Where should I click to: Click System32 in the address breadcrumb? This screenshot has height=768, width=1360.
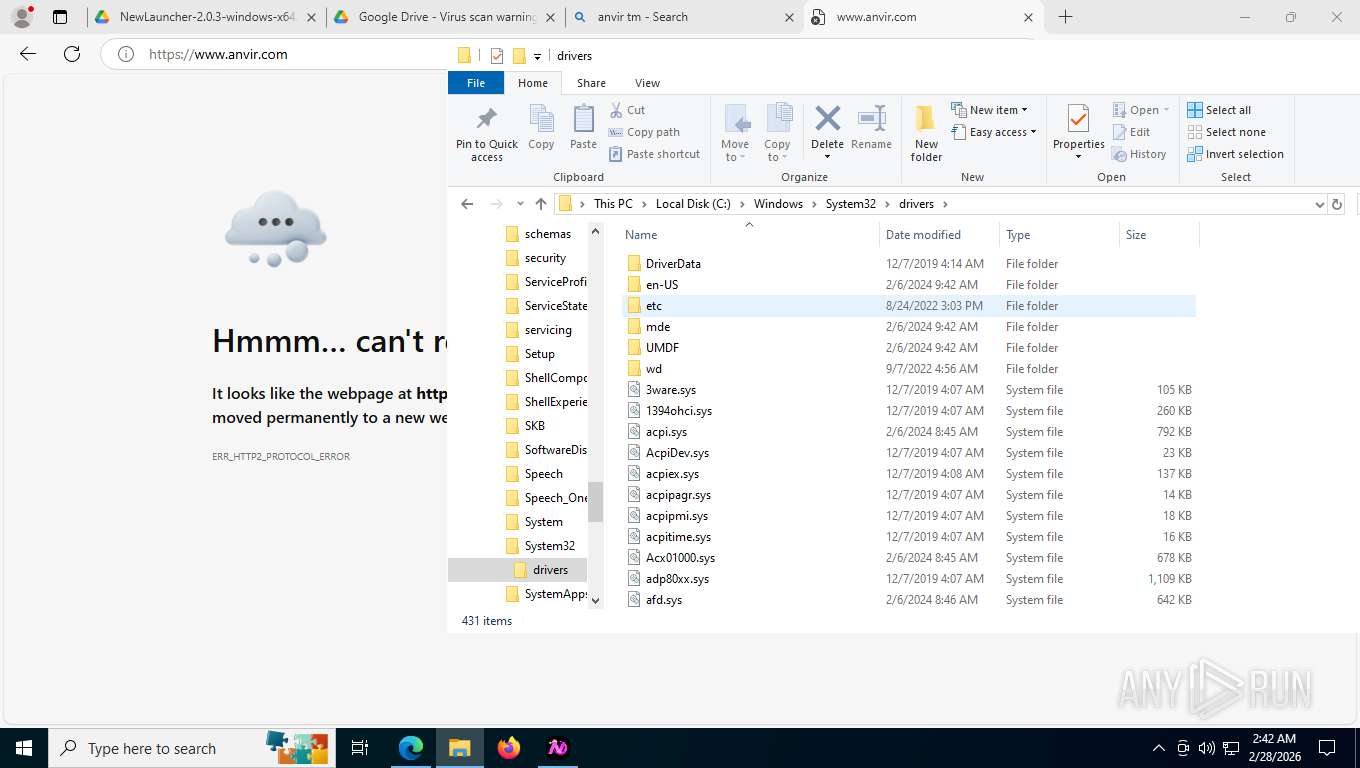coord(850,204)
